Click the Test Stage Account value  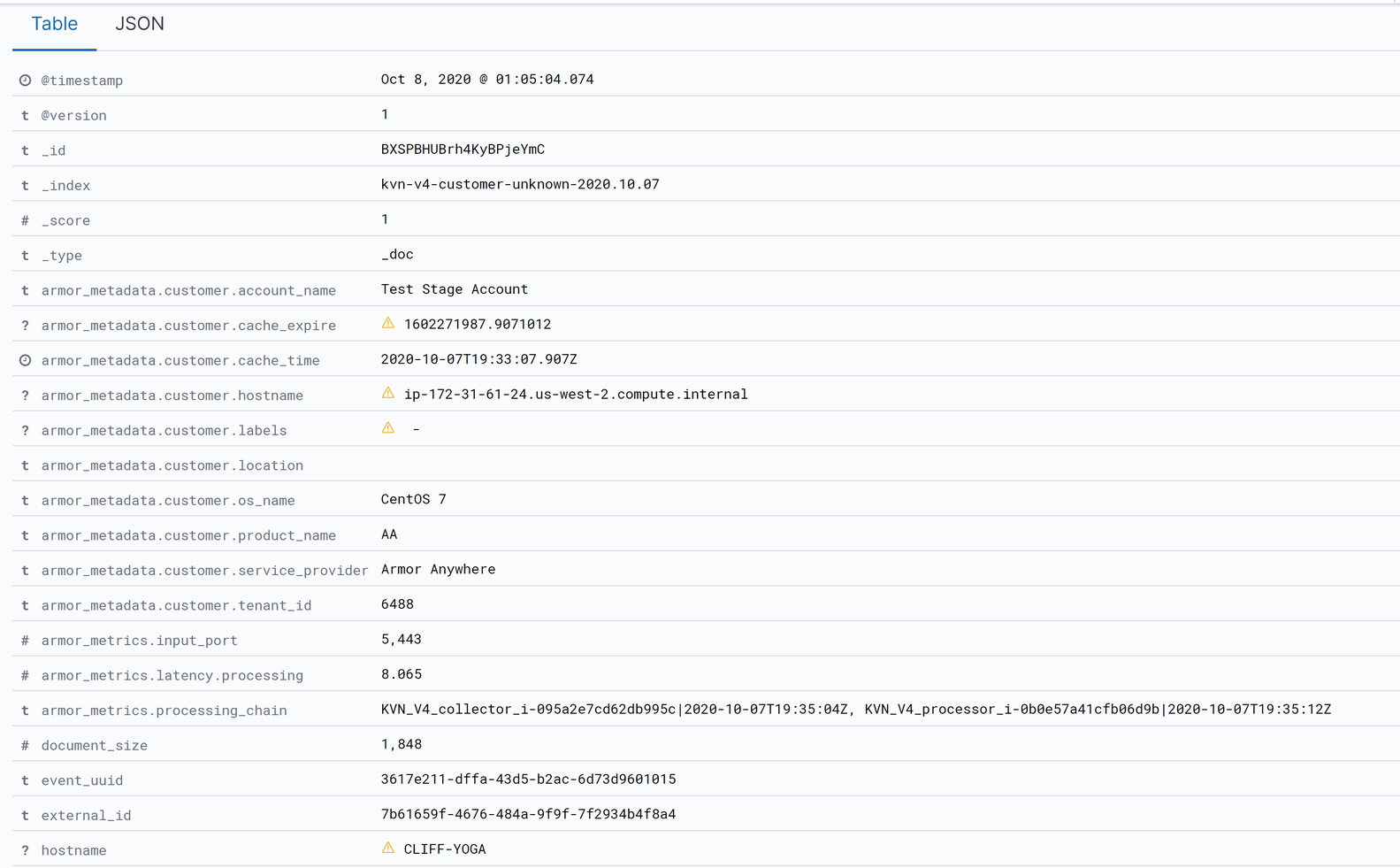click(454, 289)
